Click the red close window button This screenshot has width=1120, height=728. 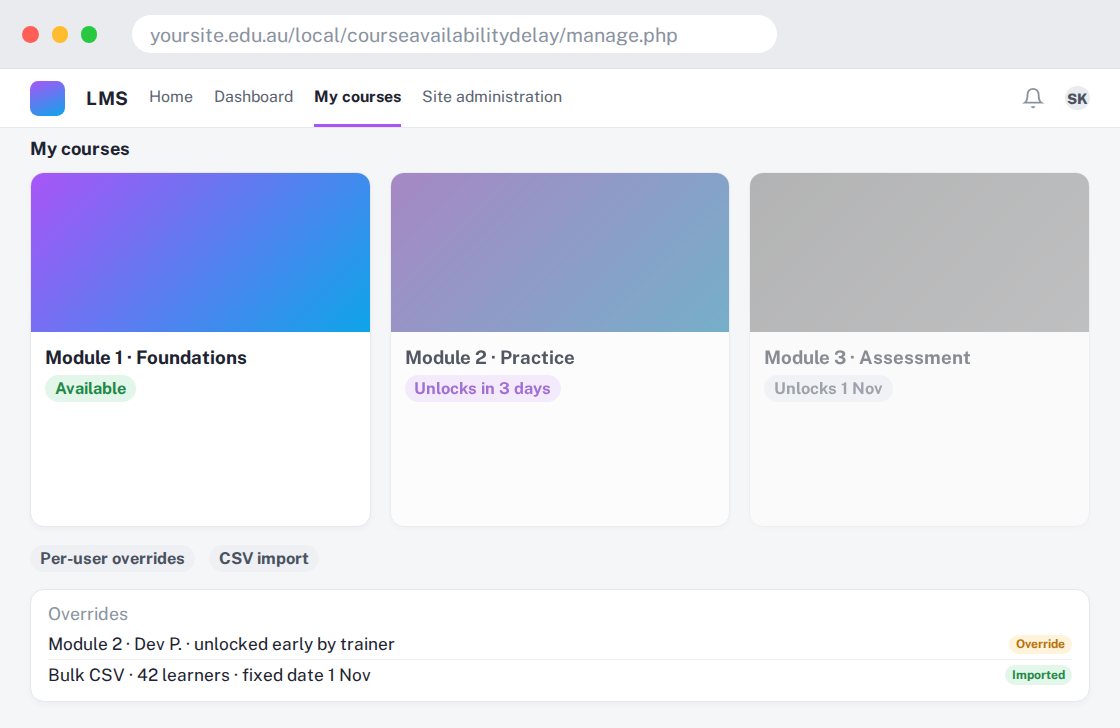[30, 34]
